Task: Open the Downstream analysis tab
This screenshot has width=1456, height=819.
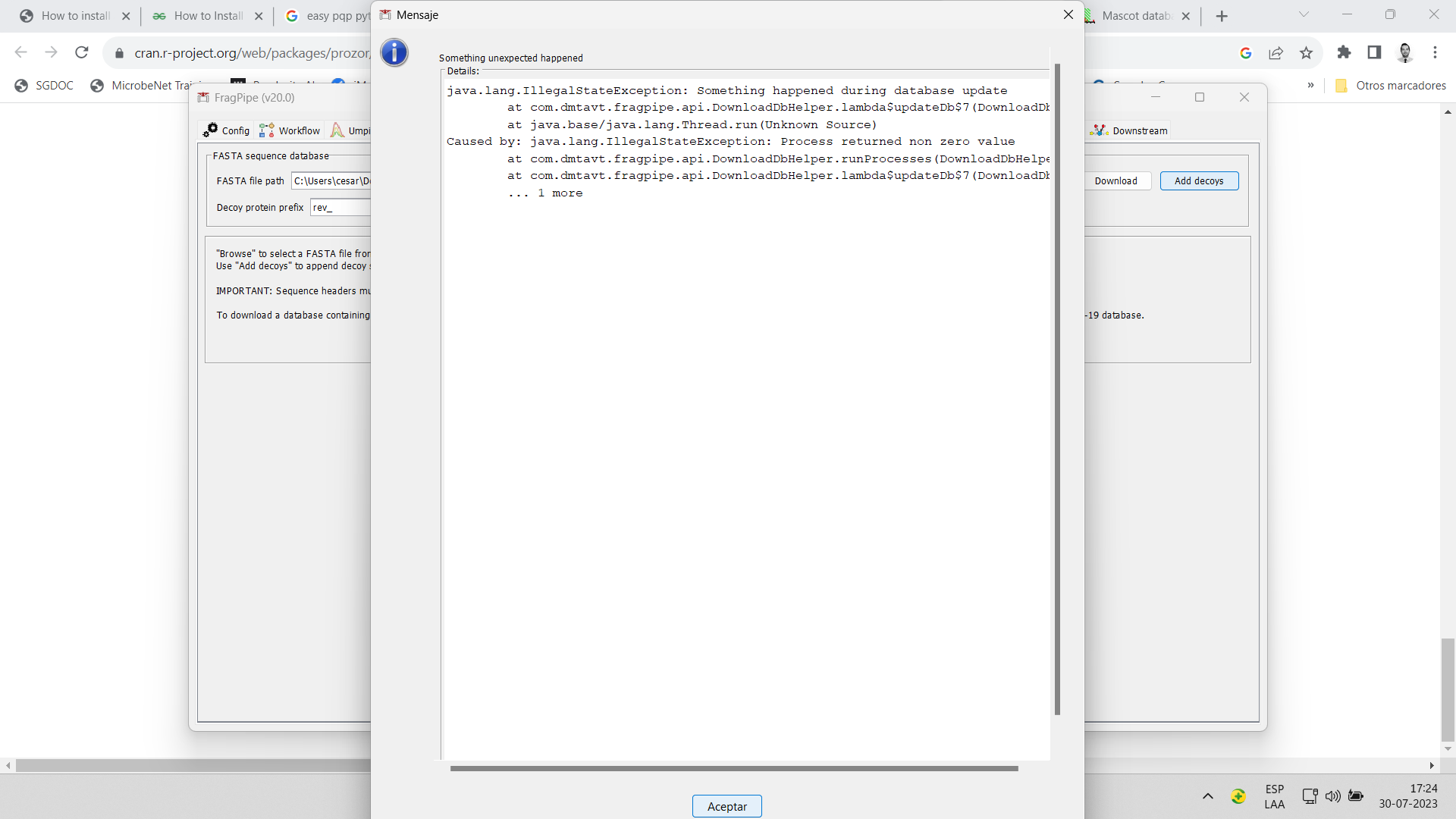Action: [1128, 130]
